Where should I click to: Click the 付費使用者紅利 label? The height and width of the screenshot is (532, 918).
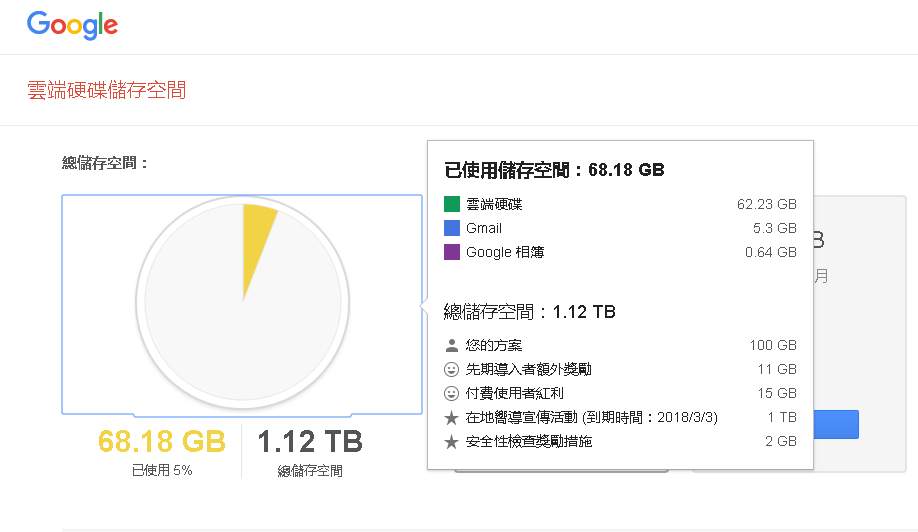pyautogui.click(x=515, y=393)
